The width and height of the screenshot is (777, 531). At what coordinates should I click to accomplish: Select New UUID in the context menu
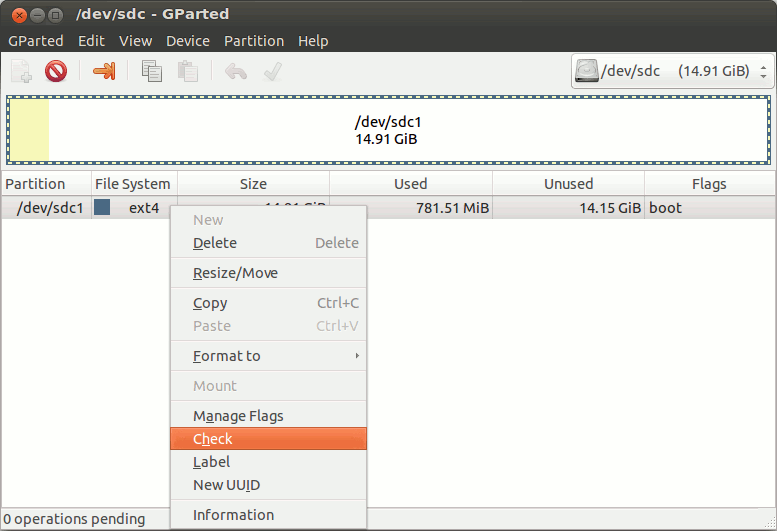(x=268, y=485)
